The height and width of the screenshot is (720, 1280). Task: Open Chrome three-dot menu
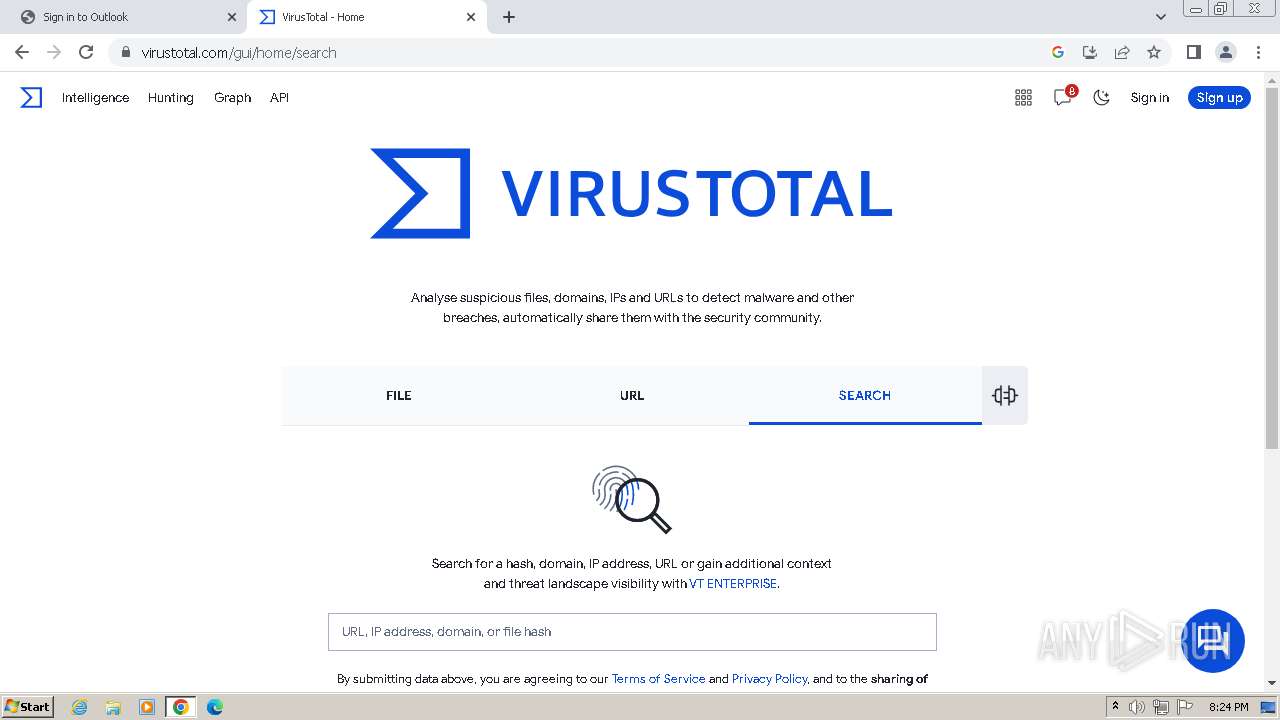[1258, 52]
